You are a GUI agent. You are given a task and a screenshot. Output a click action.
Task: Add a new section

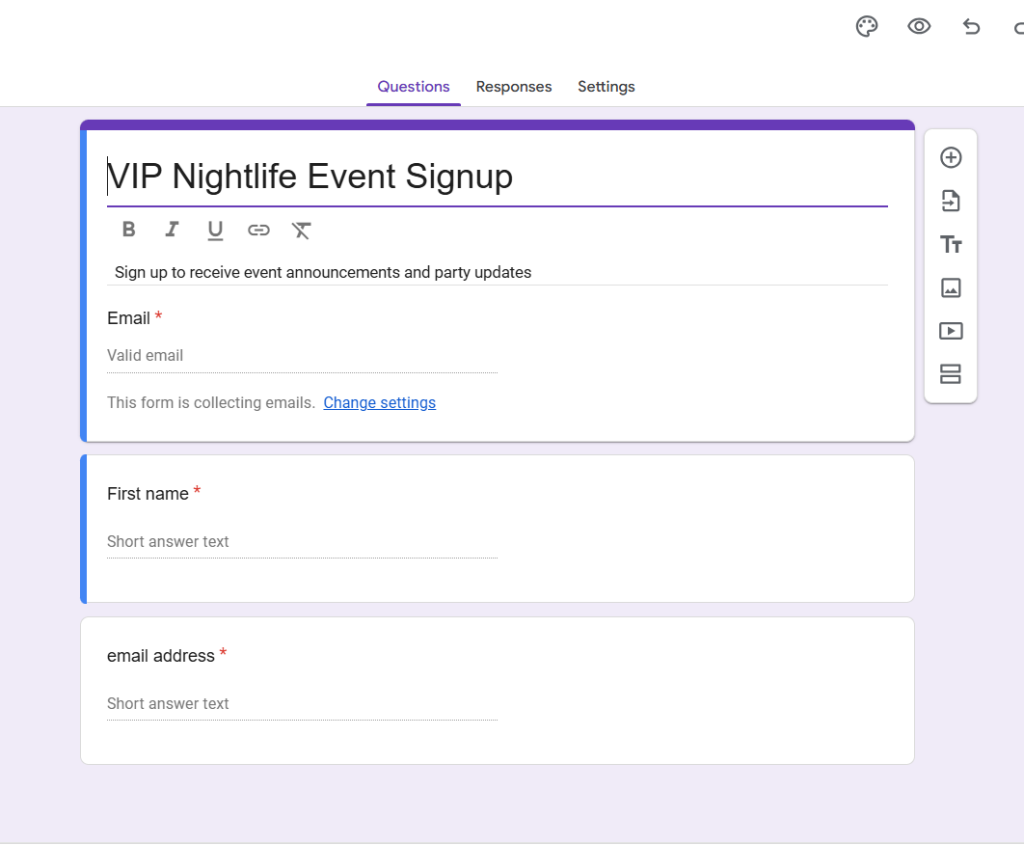951,374
